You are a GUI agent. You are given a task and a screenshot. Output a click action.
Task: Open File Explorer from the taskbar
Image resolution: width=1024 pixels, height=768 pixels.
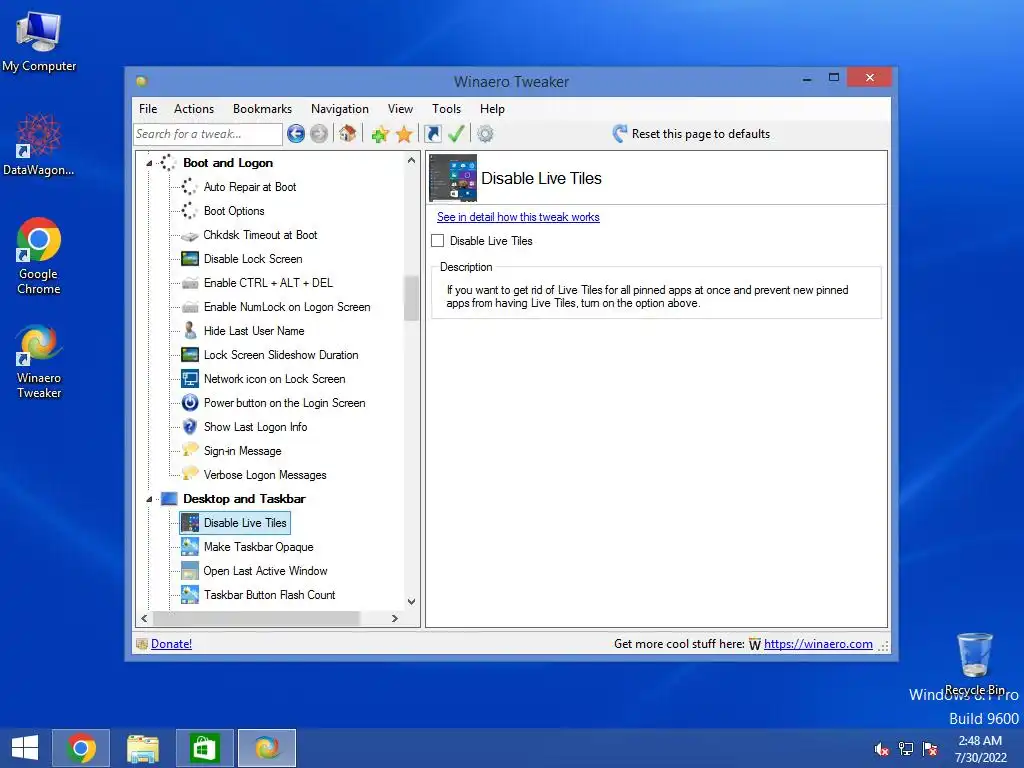tap(143, 748)
